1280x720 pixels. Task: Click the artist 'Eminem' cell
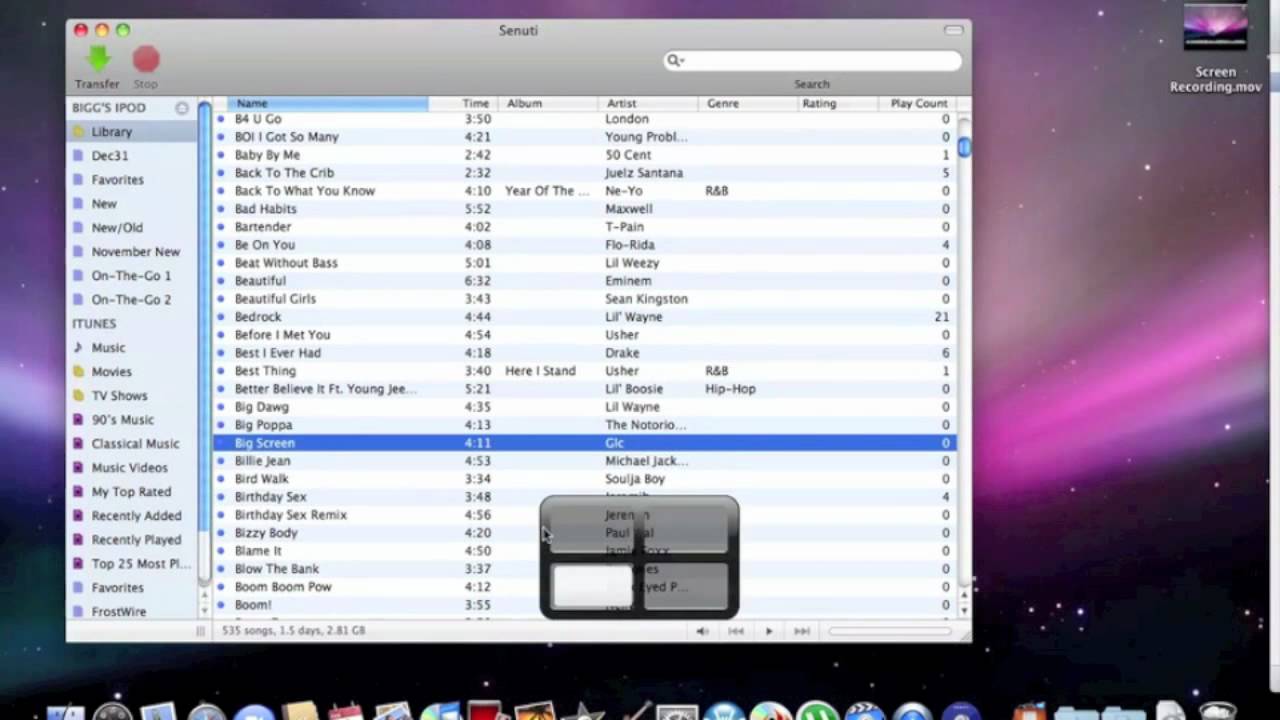pyautogui.click(x=628, y=281)
